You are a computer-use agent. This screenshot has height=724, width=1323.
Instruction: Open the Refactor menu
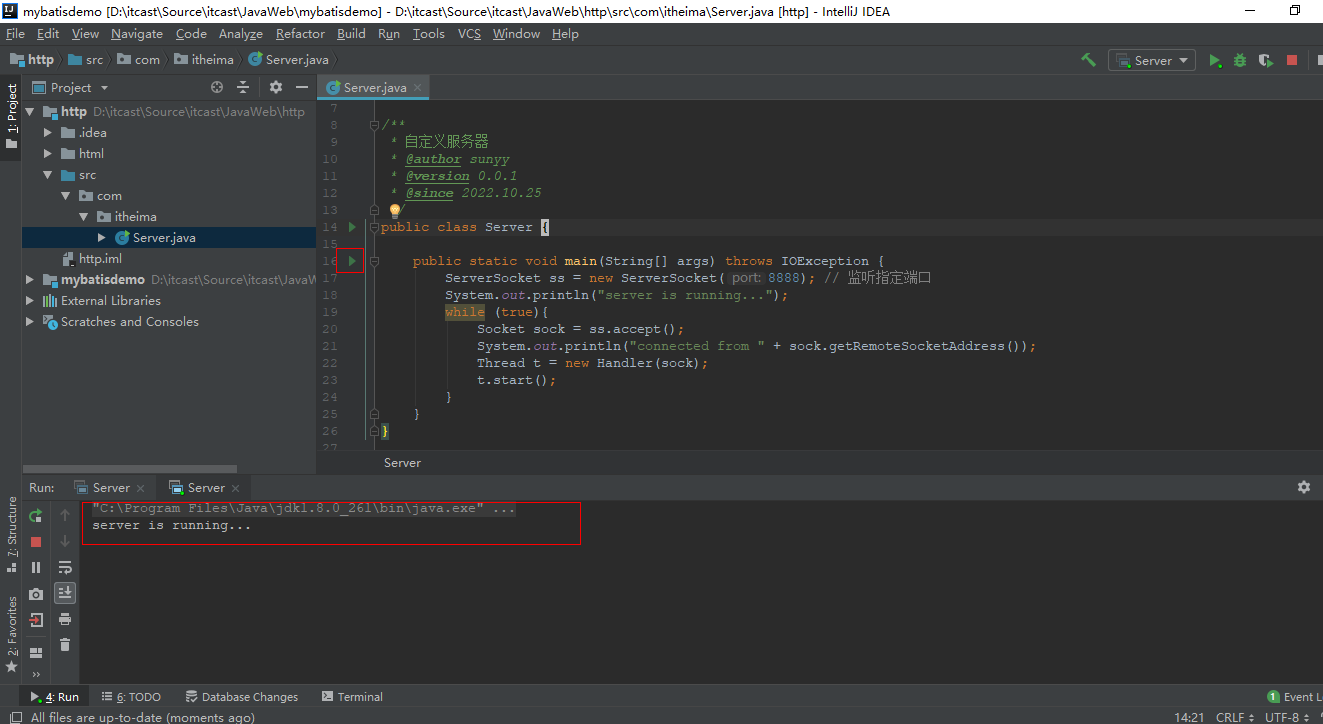tap(301, 34)
